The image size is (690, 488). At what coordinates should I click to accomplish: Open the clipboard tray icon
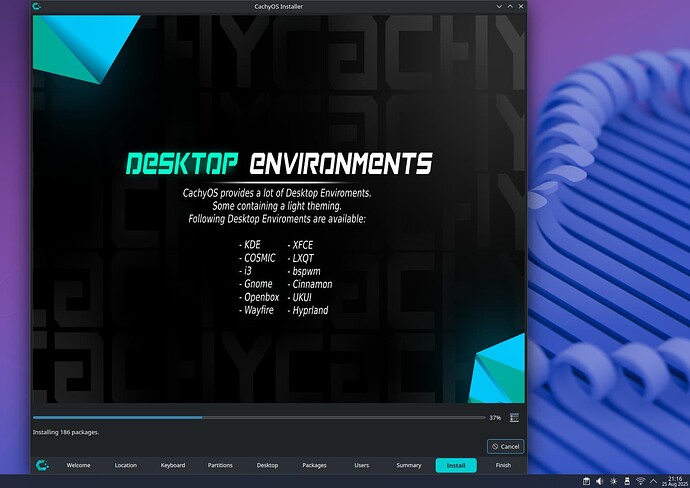pos(586,481)
